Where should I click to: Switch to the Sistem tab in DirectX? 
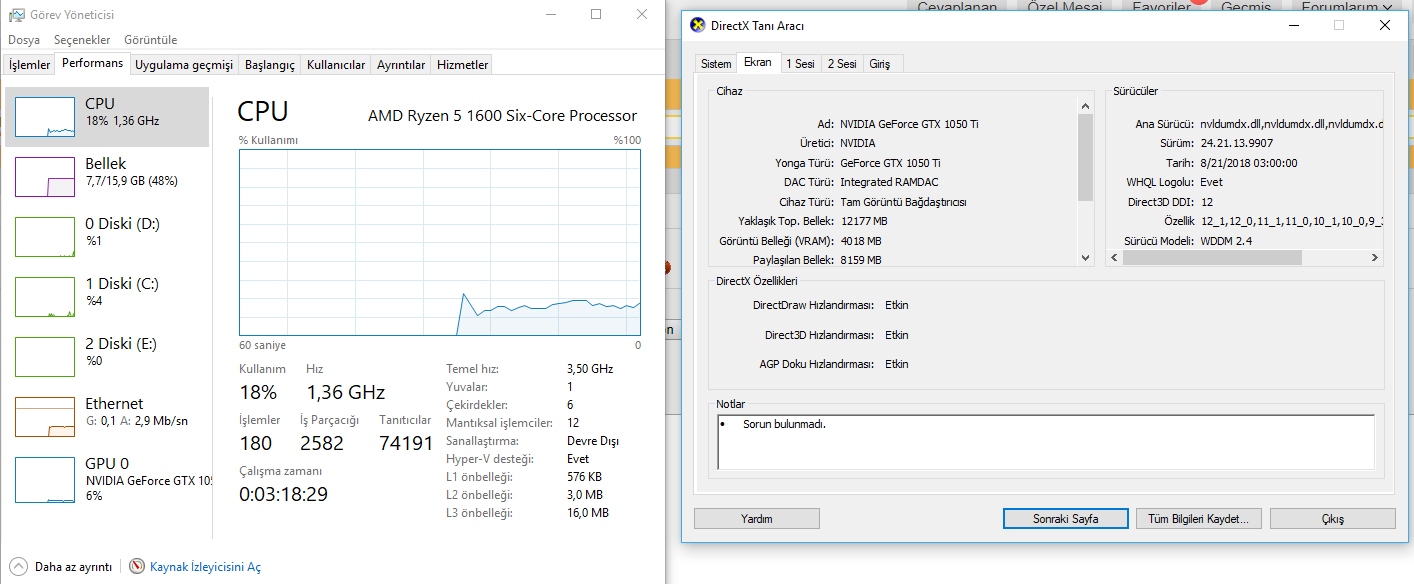click(x=716, y=64)
